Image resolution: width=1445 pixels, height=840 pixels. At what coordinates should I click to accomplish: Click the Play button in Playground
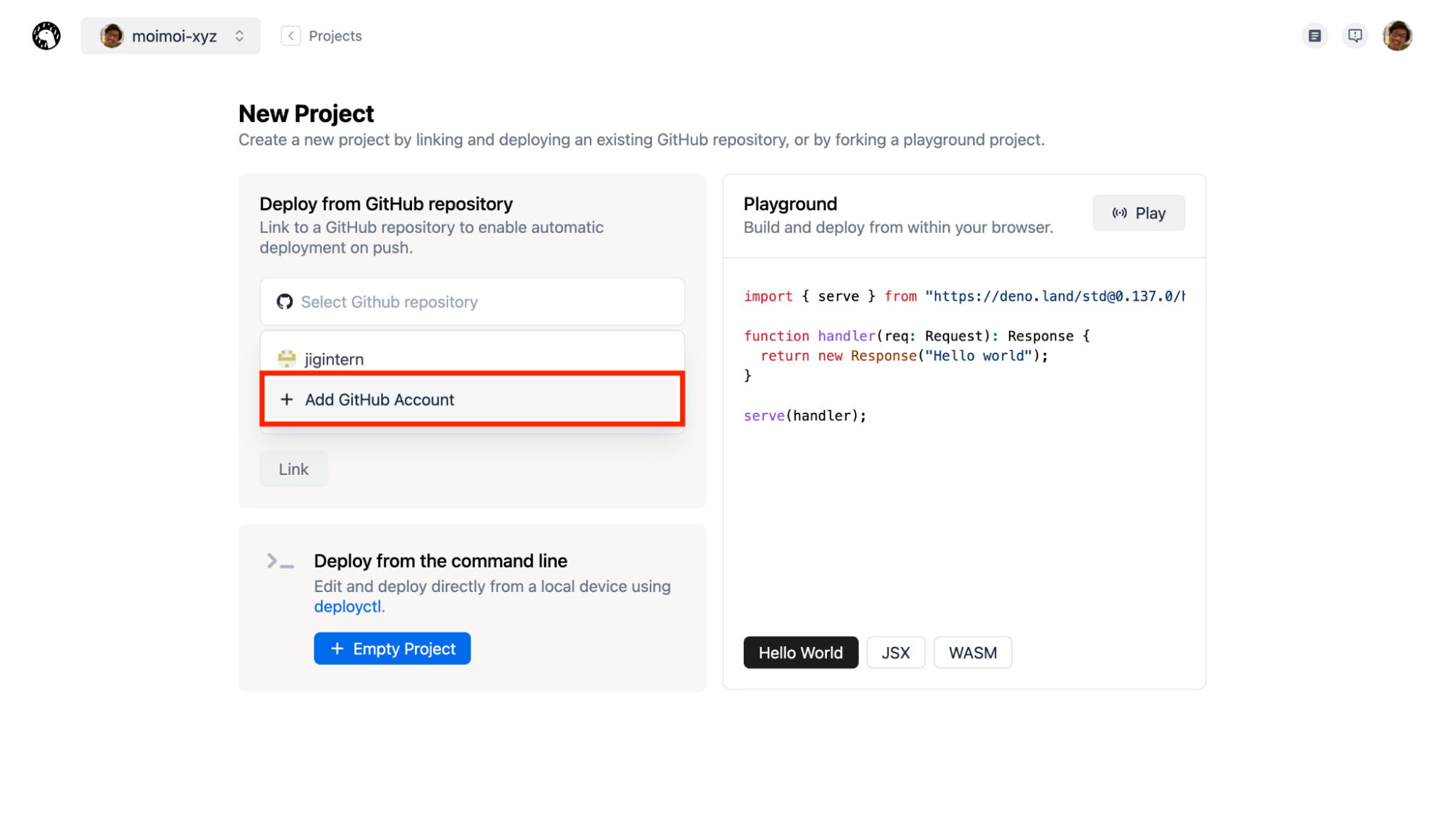[x=1138, y=213]
